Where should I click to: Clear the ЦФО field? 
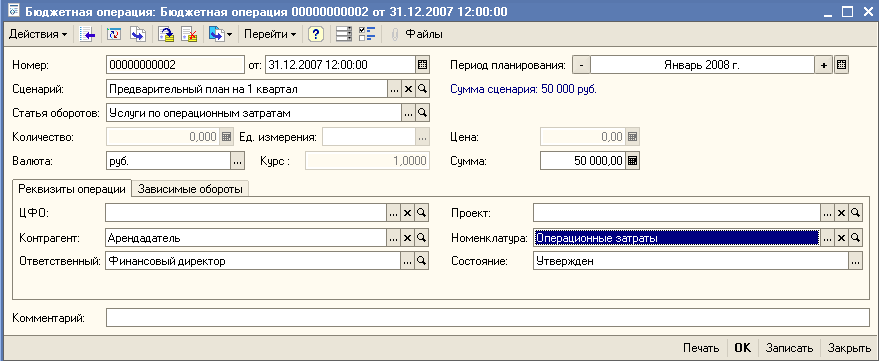409,213
